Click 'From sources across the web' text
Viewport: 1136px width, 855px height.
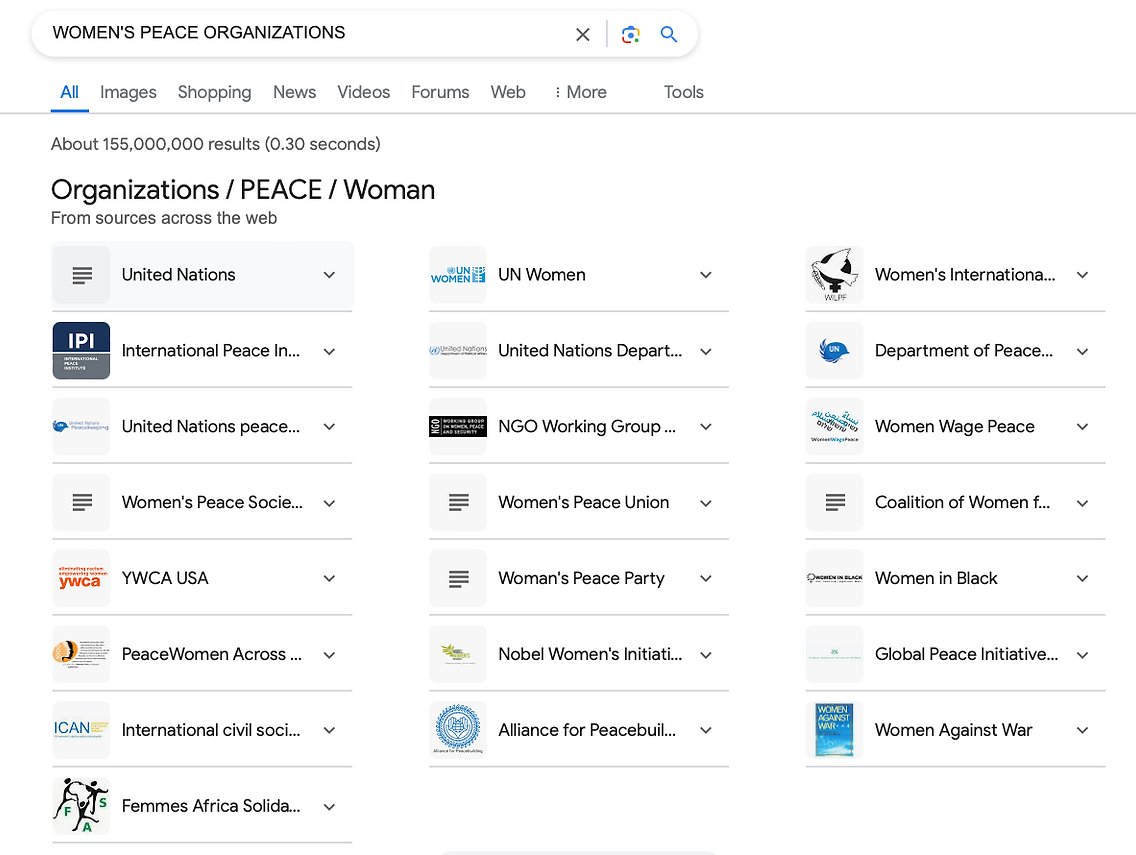coord(164,218)
